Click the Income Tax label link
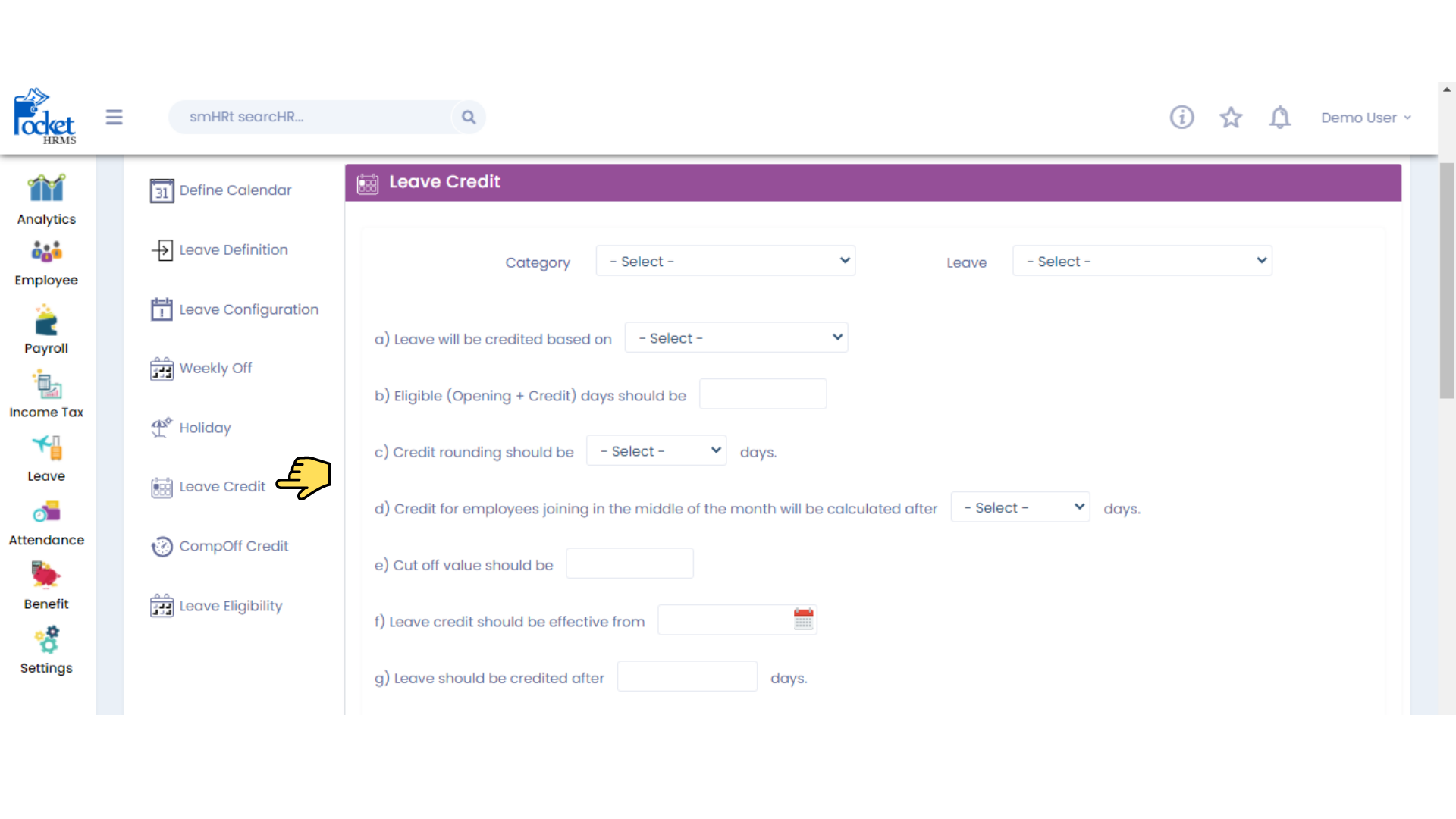1456x819 pixels. point(46,412)
